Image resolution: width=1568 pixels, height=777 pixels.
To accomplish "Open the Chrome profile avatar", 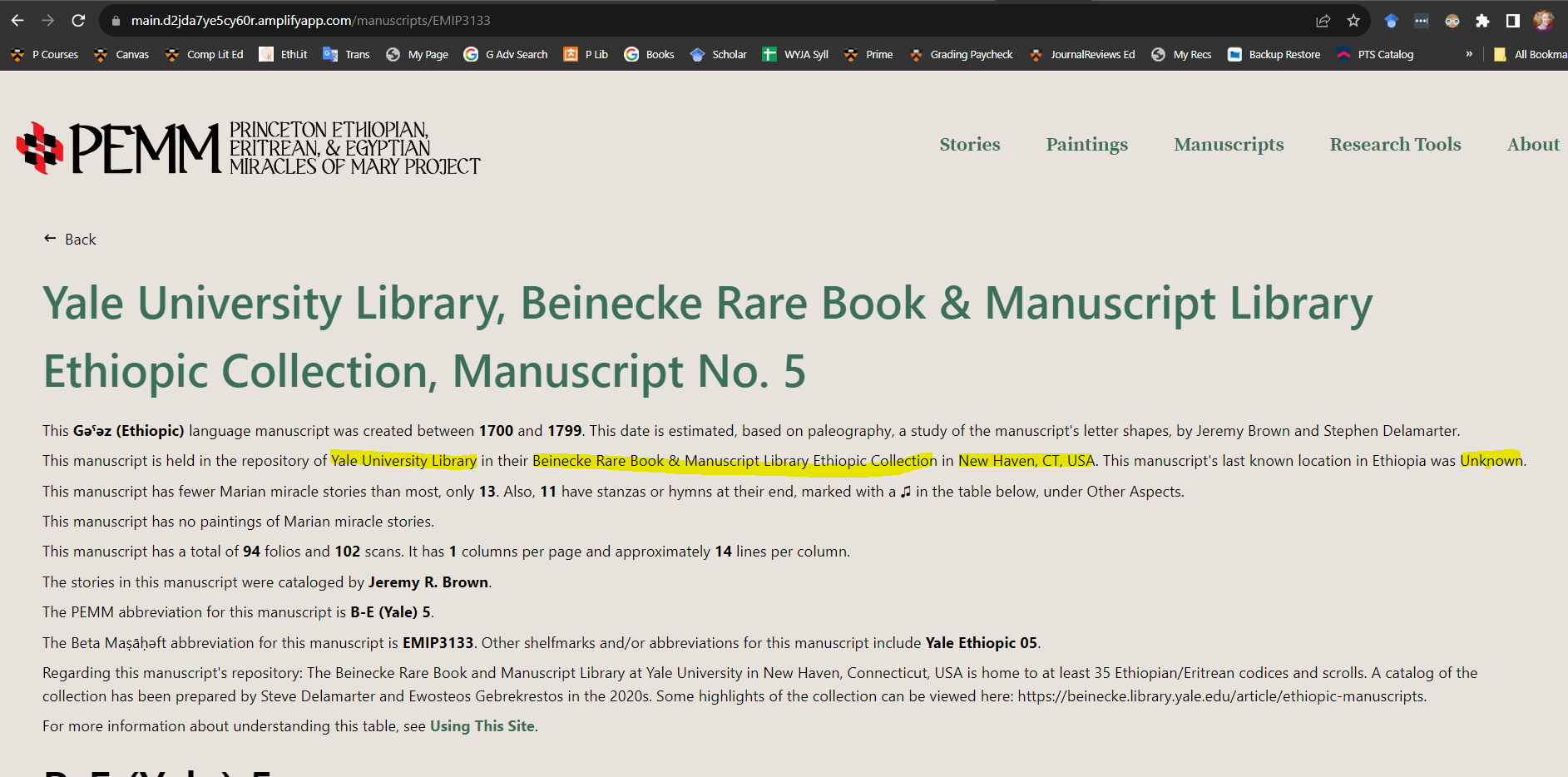I will [1543, 21].
